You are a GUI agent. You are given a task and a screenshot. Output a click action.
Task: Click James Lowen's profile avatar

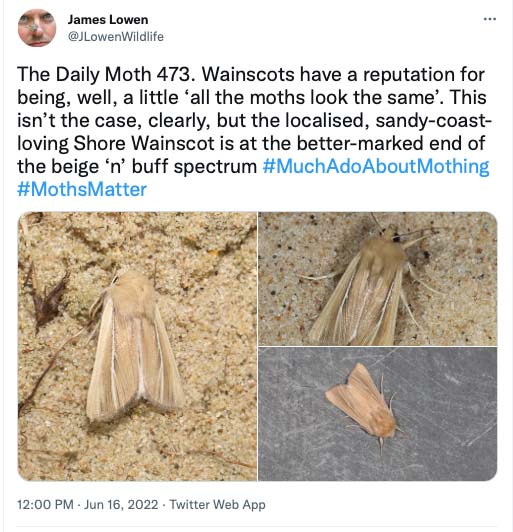tap(37, 28)
